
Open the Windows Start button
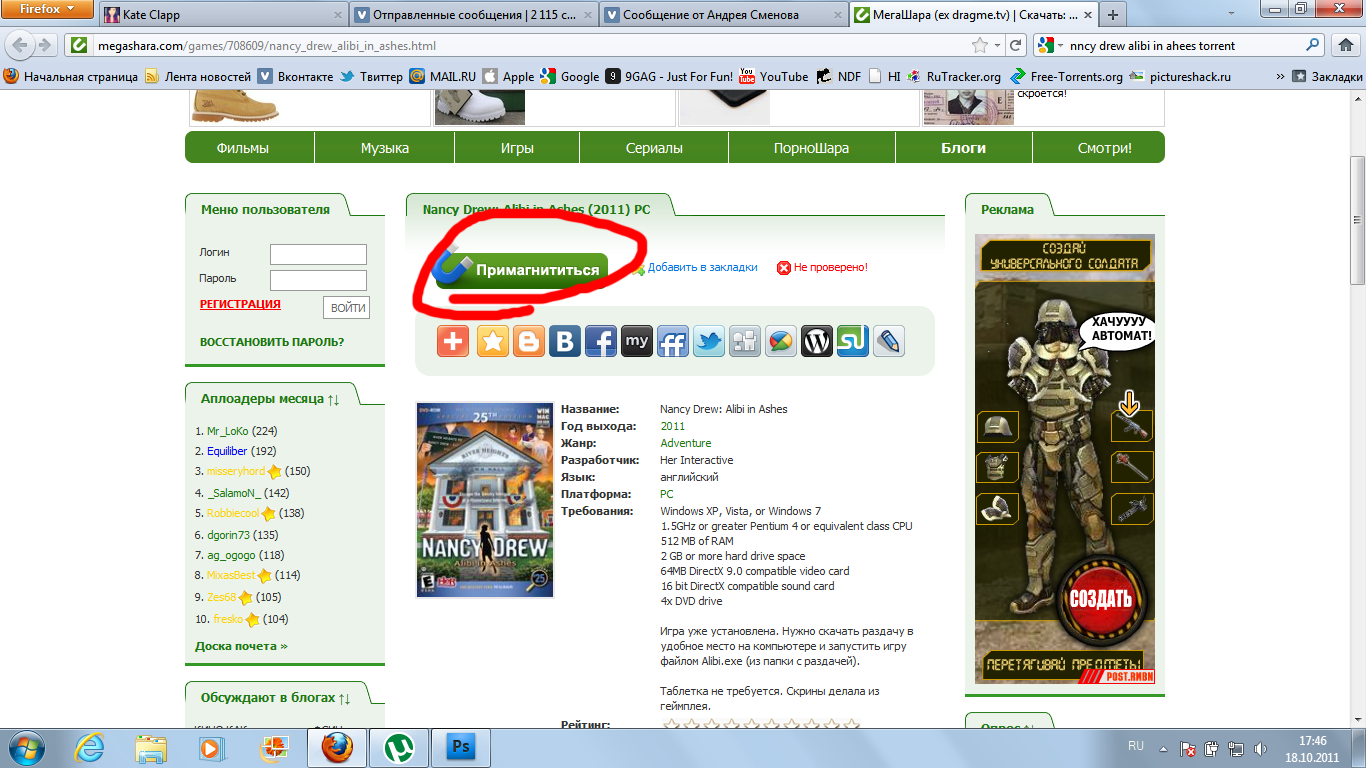click(27, 747)
